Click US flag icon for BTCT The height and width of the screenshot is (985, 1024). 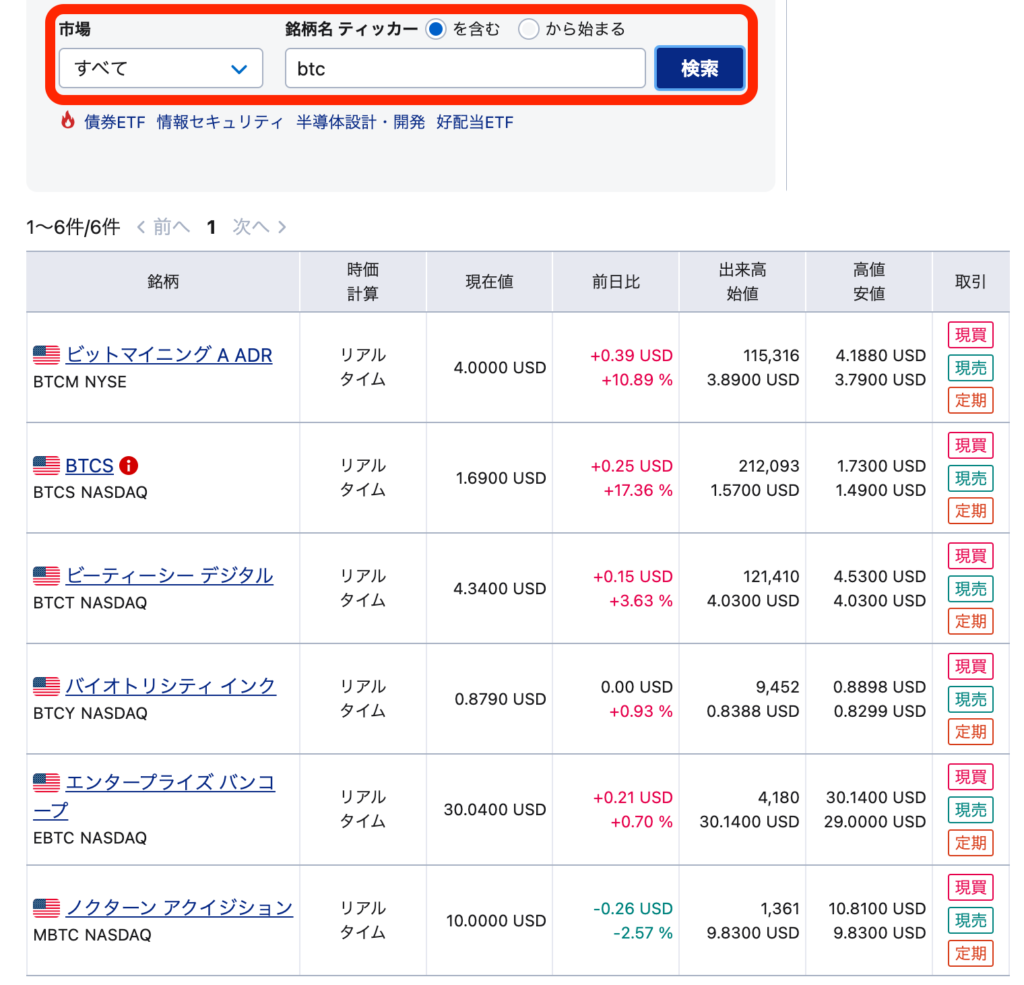pos(46,575)
